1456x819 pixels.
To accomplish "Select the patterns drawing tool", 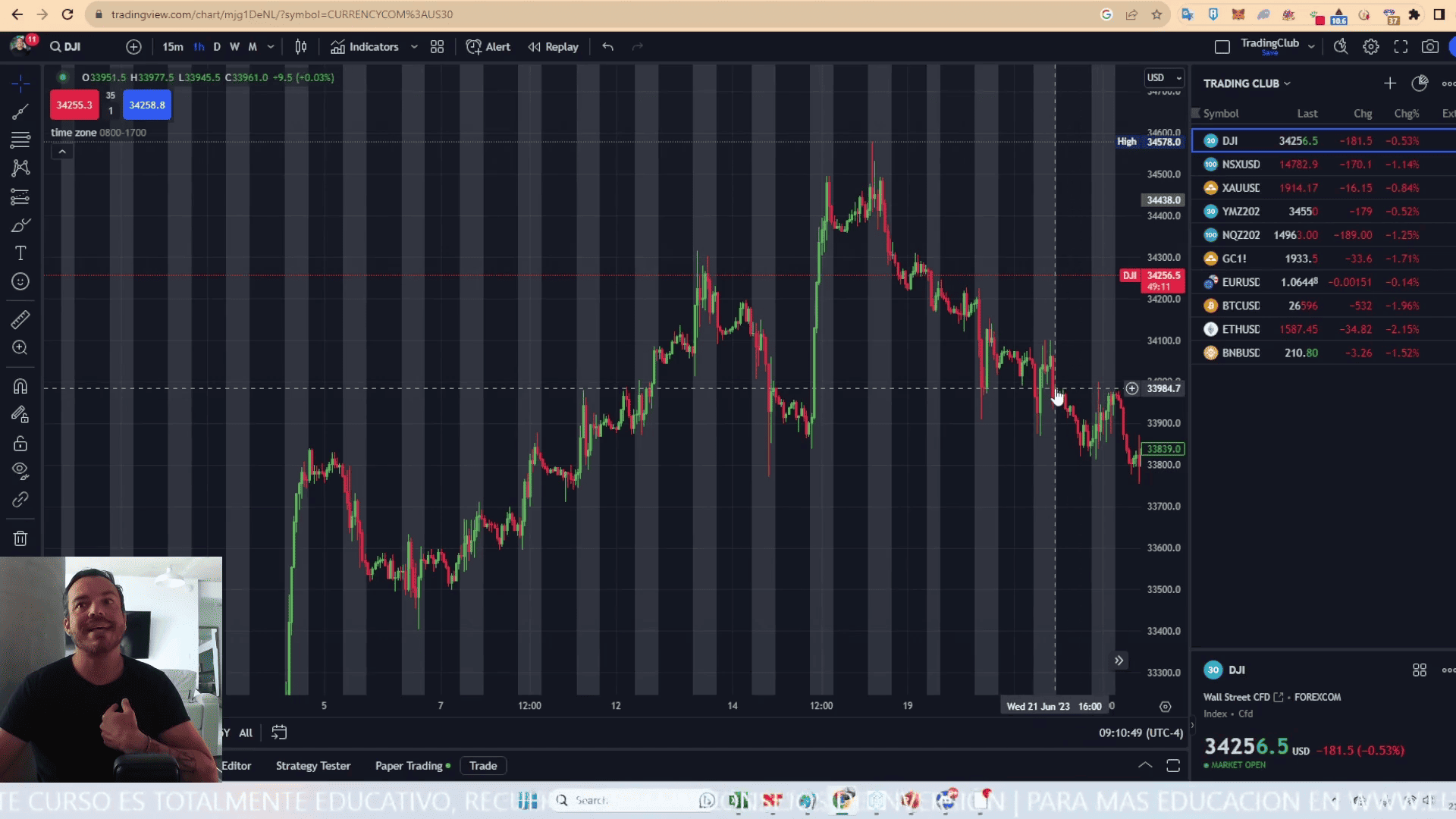I will 20,168.
